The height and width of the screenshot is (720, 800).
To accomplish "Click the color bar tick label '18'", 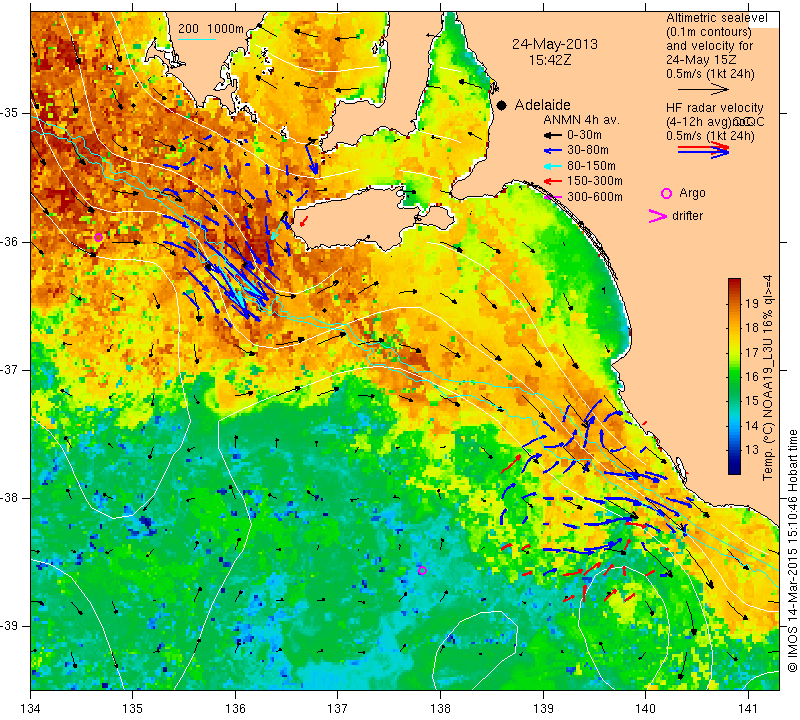I will [x=752, y=328].
